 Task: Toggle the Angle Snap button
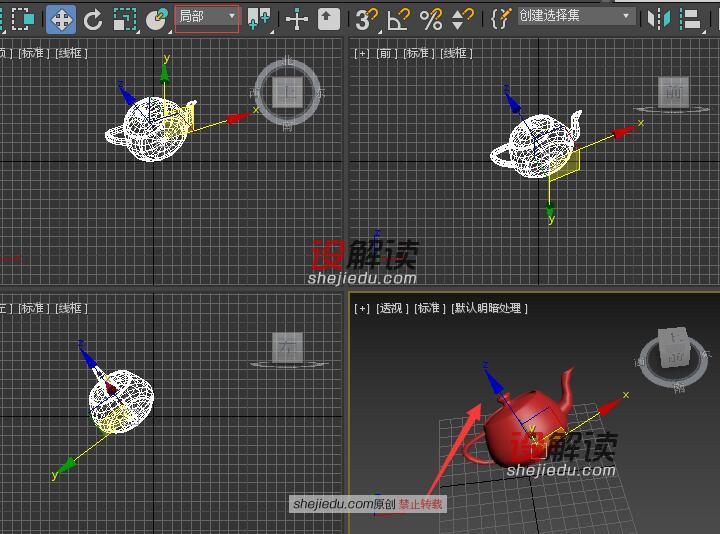[x=399, y=20]
